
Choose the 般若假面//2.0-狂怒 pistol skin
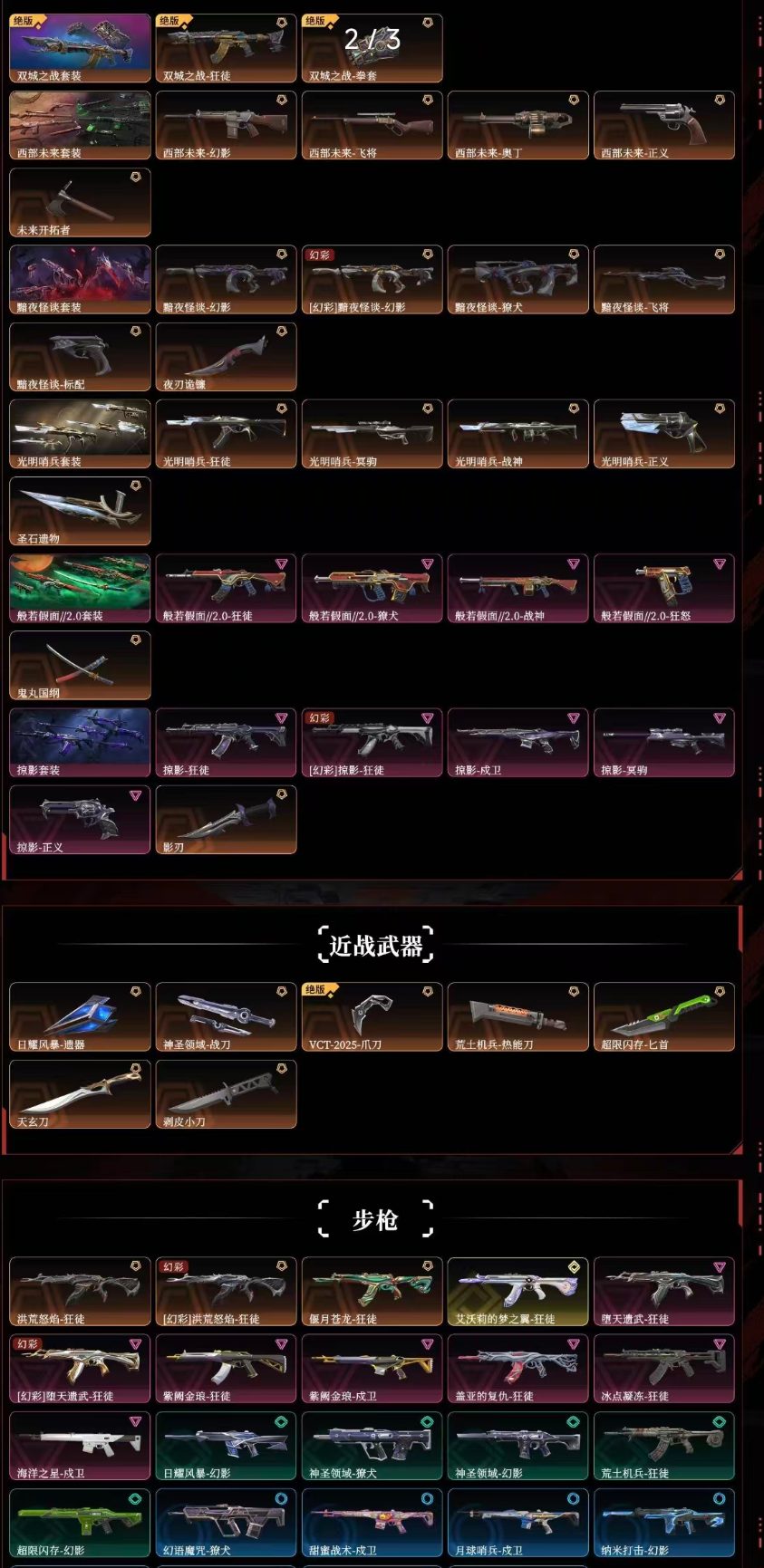[x=663, y=588]
